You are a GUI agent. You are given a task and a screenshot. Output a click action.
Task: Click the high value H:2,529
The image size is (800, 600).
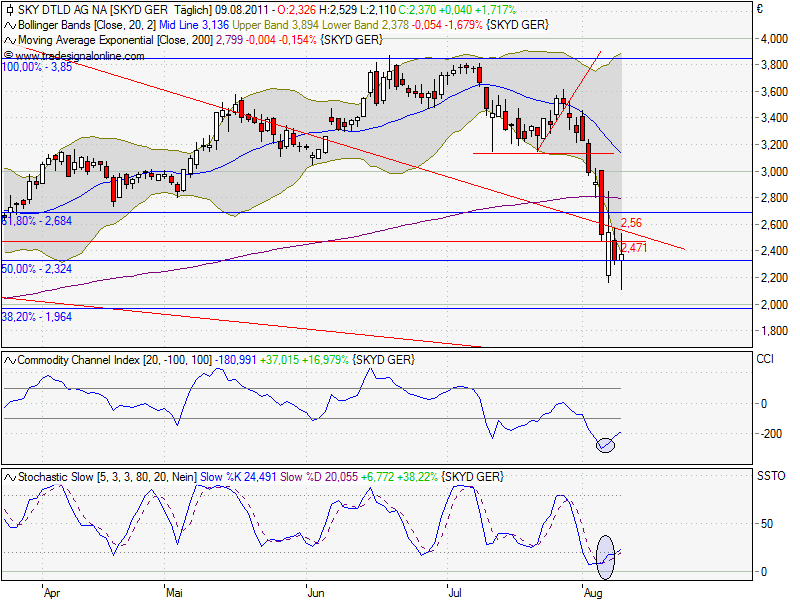(338, 10)
